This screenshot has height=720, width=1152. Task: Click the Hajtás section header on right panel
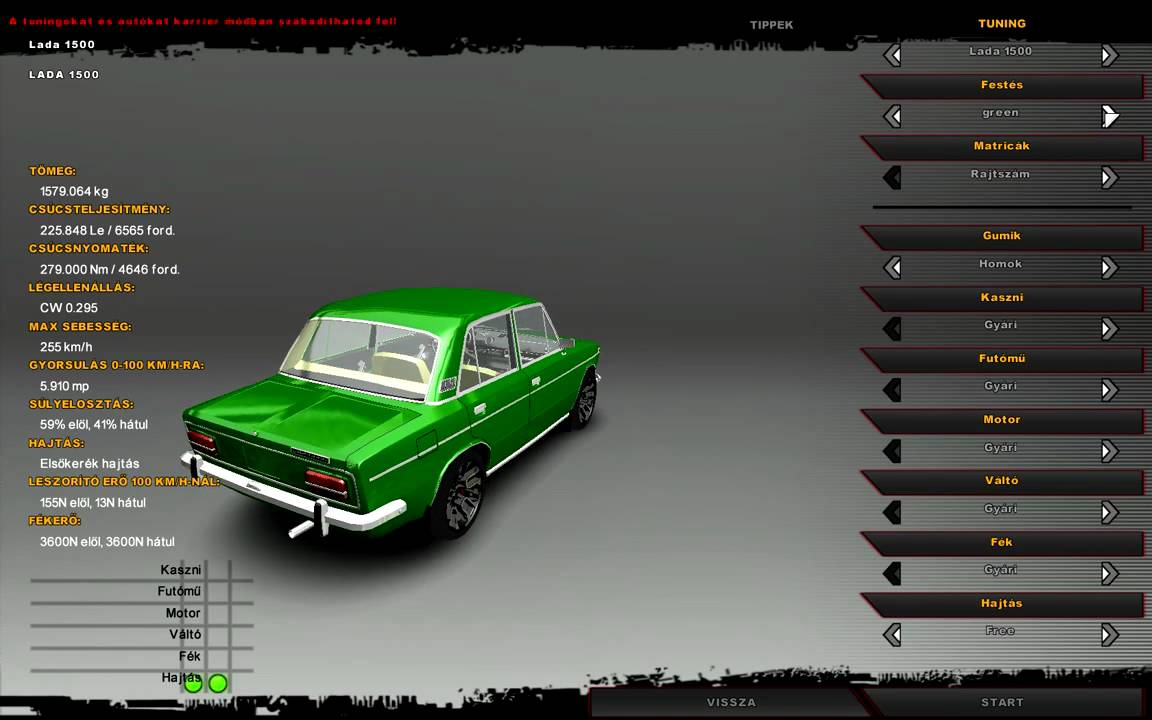pos(1002,603)
